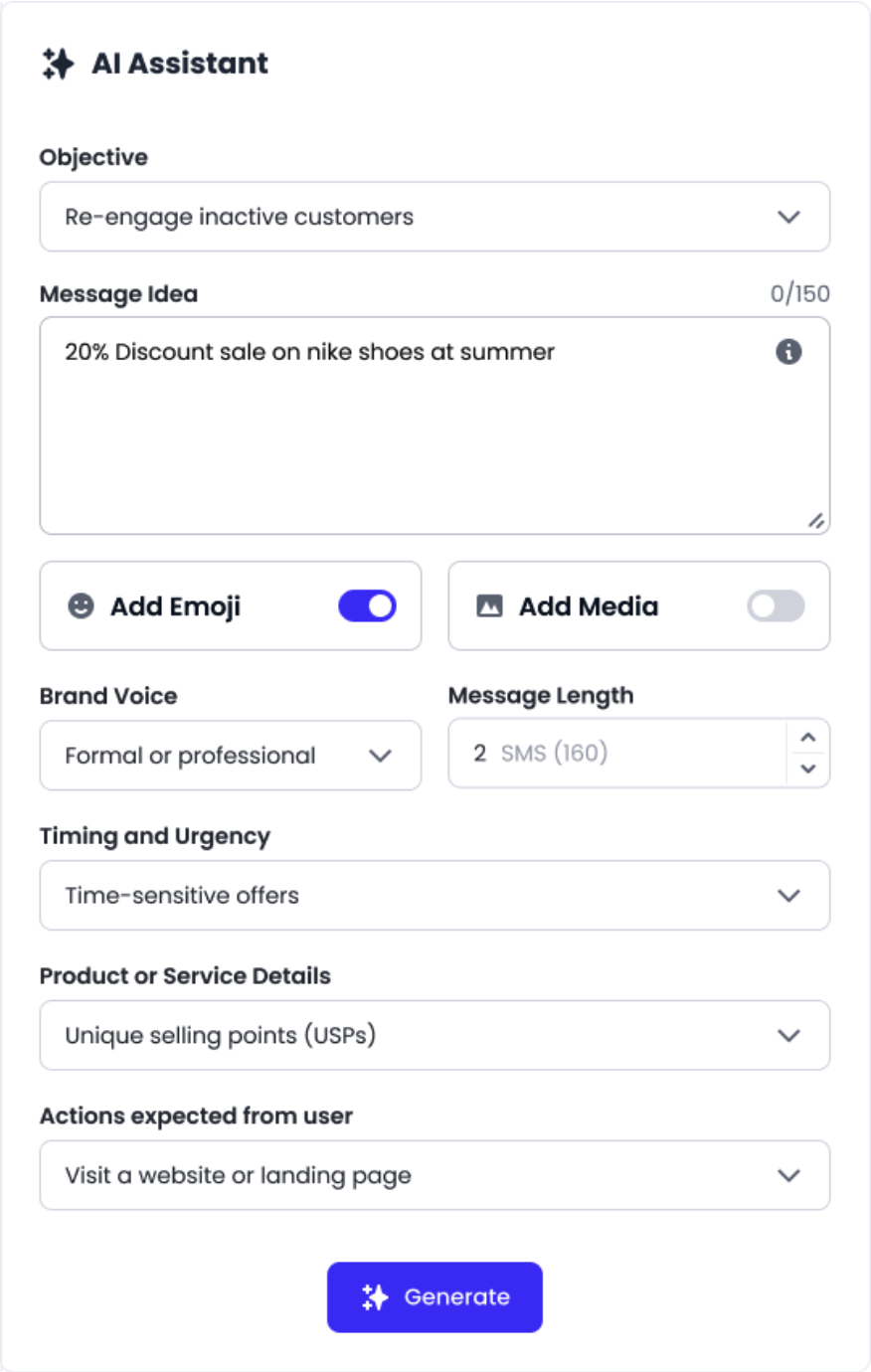Decrease Message Length with down arrow
871x1372 pixels.
pyautogui.click(x=808, y=769)
